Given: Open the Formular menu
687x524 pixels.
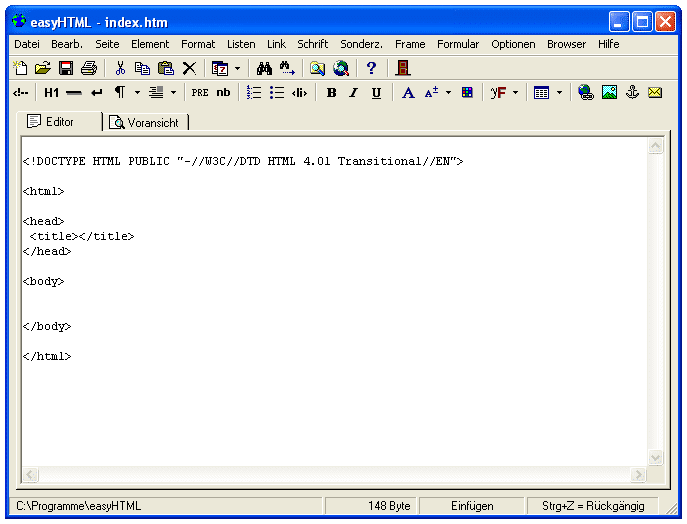Looking at the screenshot, I should click(x=458, y=44).
